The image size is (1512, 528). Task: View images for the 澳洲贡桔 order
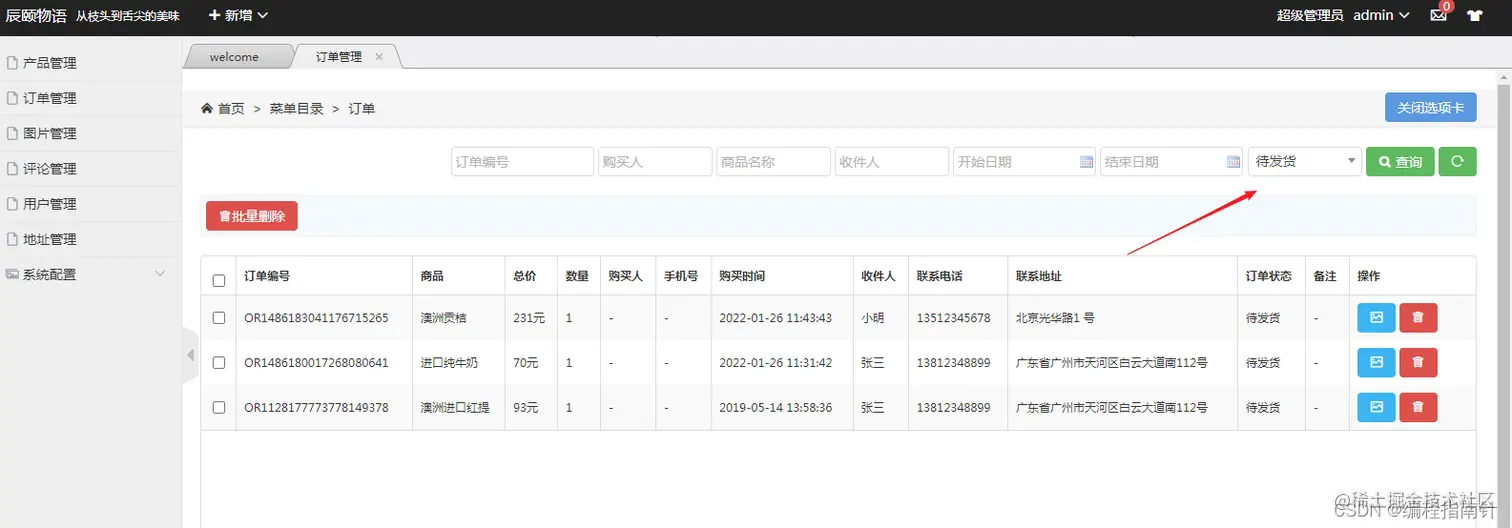click(x=1376, y=318)
